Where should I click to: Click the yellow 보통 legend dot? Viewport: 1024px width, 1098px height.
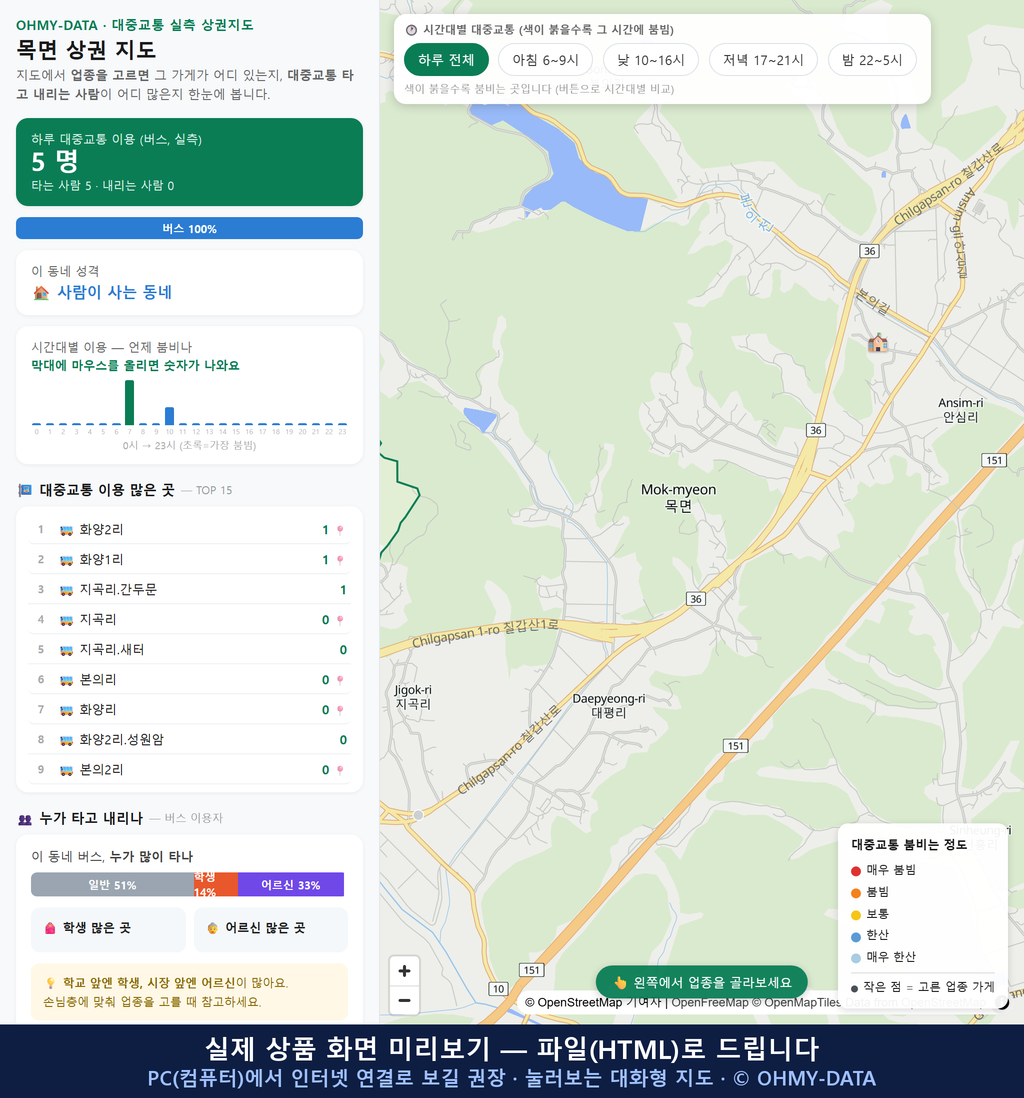(855, 915)
